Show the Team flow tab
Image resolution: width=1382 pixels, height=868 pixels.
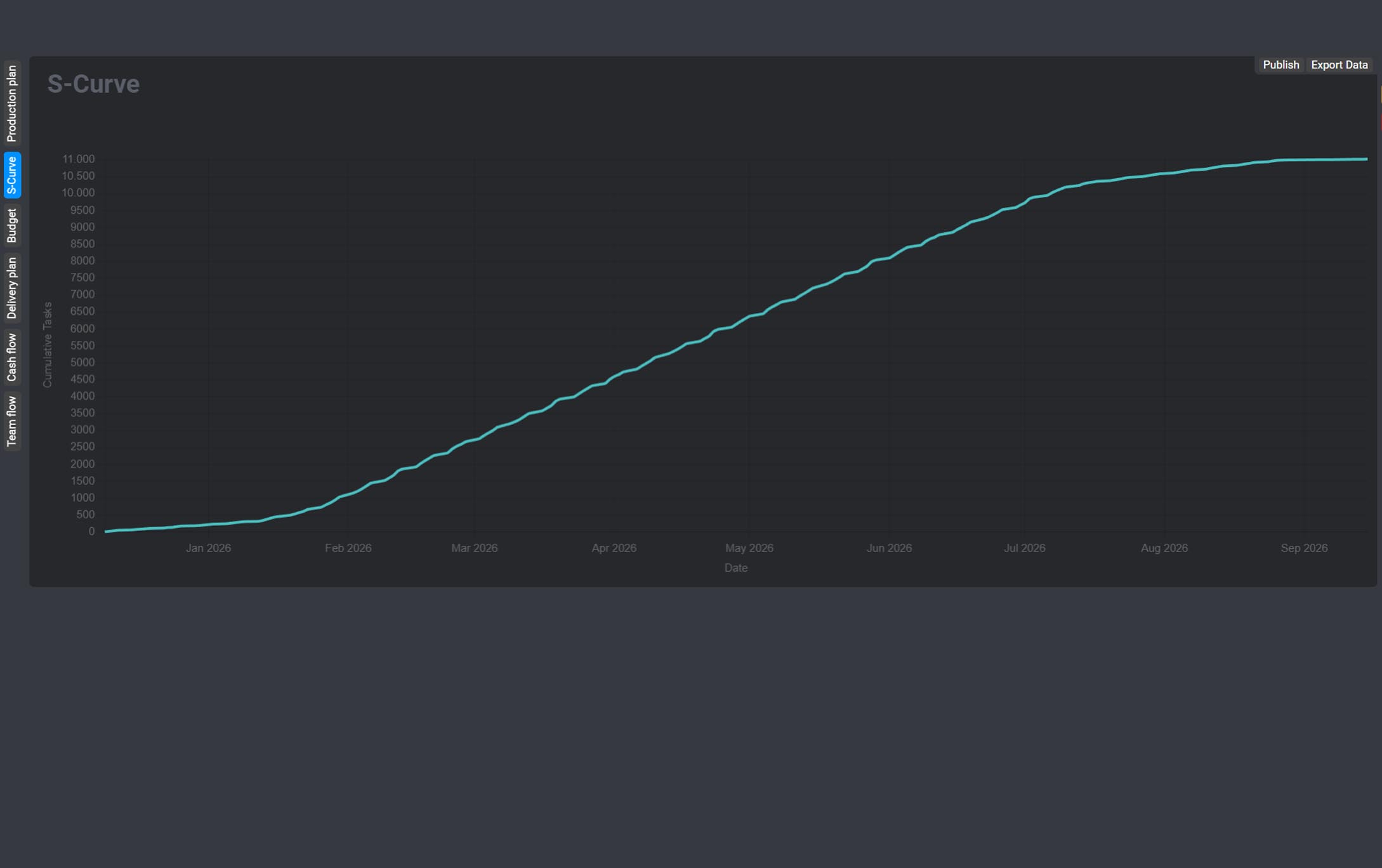(x=12, y=421)
